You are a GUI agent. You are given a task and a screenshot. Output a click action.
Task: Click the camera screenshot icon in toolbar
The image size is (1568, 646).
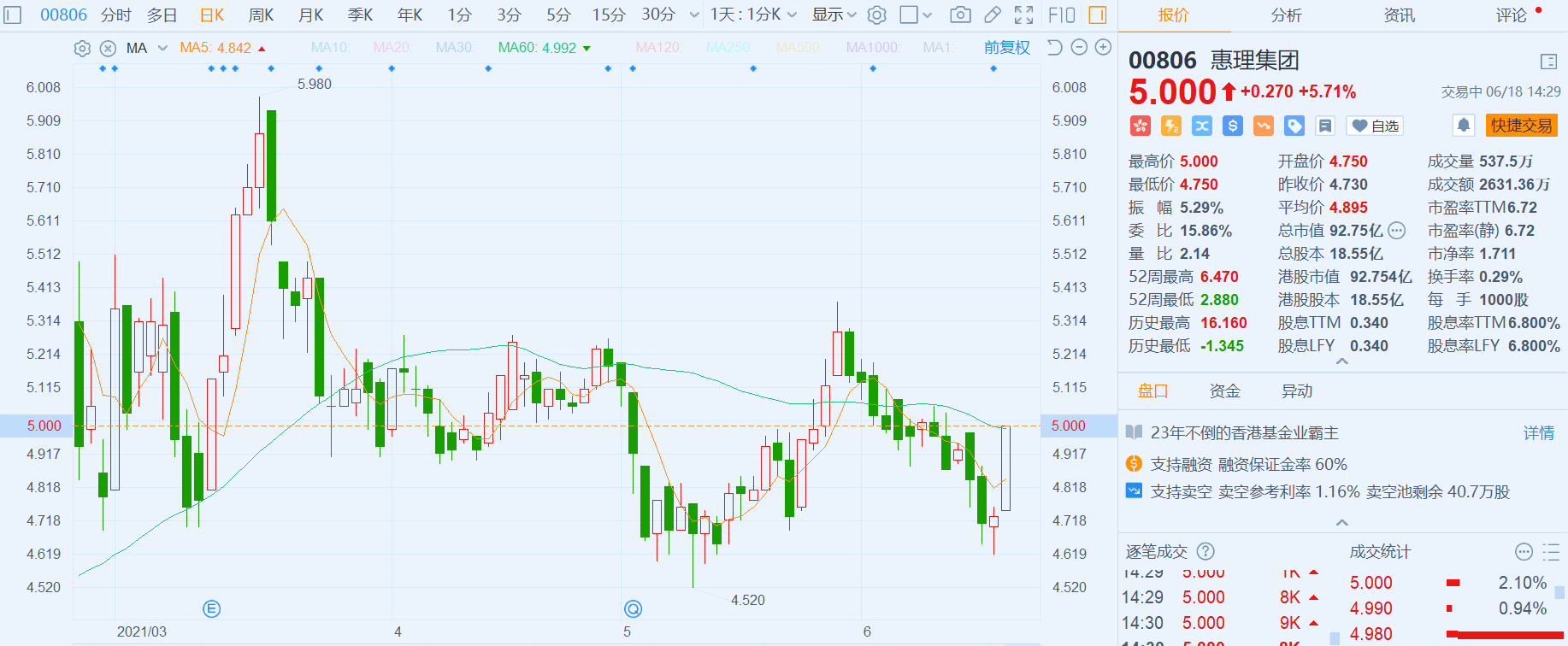coord(960,15)
